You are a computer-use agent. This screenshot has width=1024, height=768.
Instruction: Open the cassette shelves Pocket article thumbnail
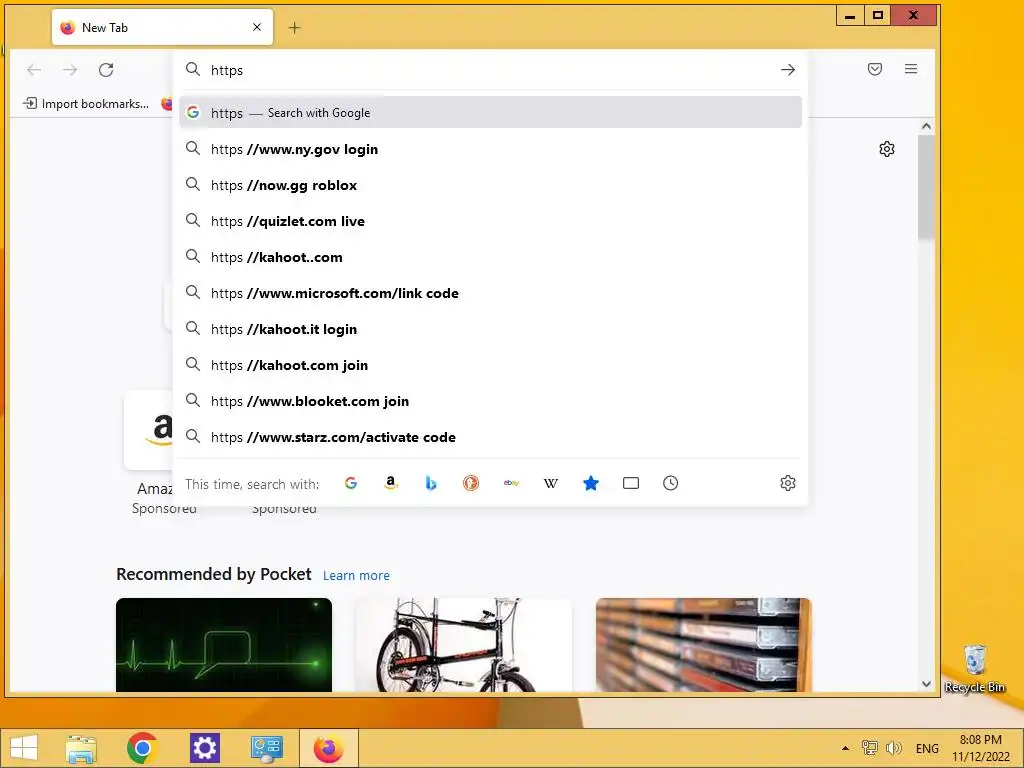(x=703, y=645)
